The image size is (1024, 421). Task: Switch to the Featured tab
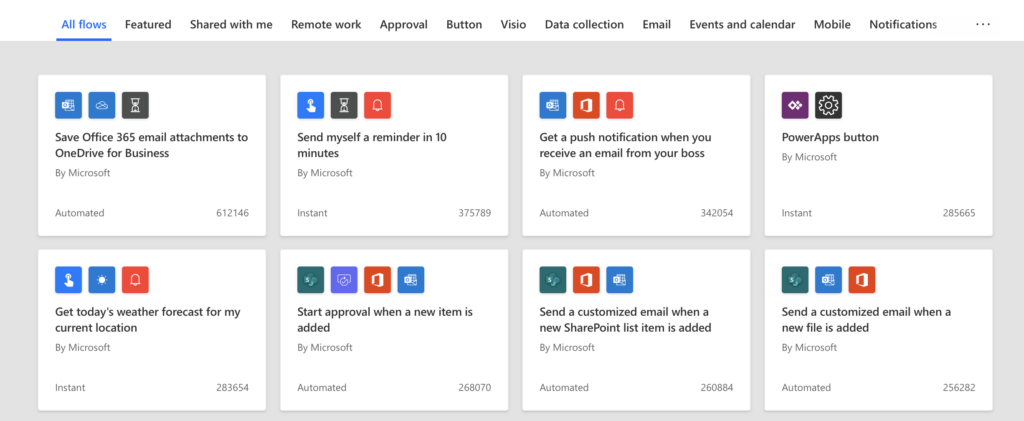click(x=149, y=24)
